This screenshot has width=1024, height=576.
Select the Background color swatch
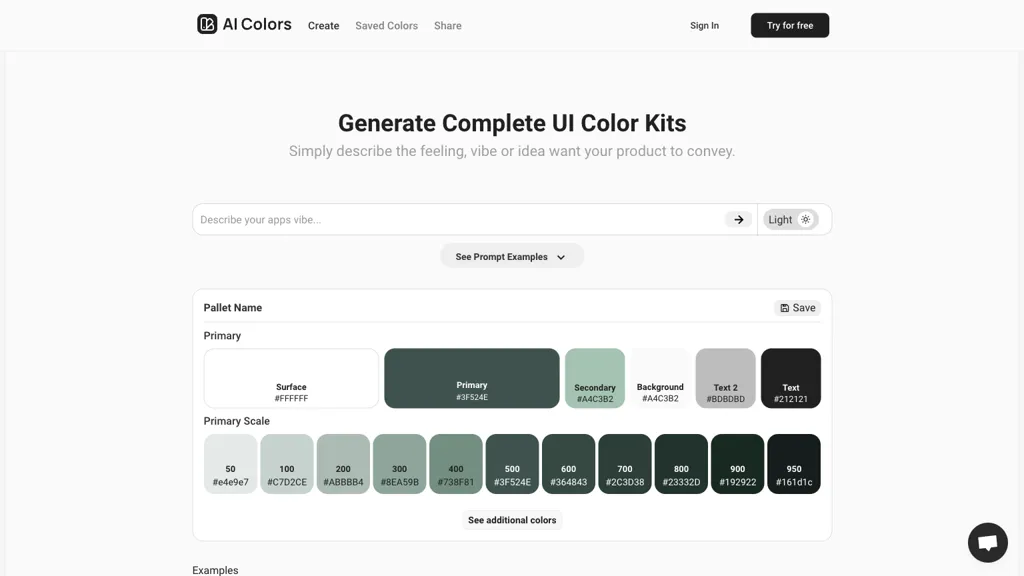coord(660,378)
